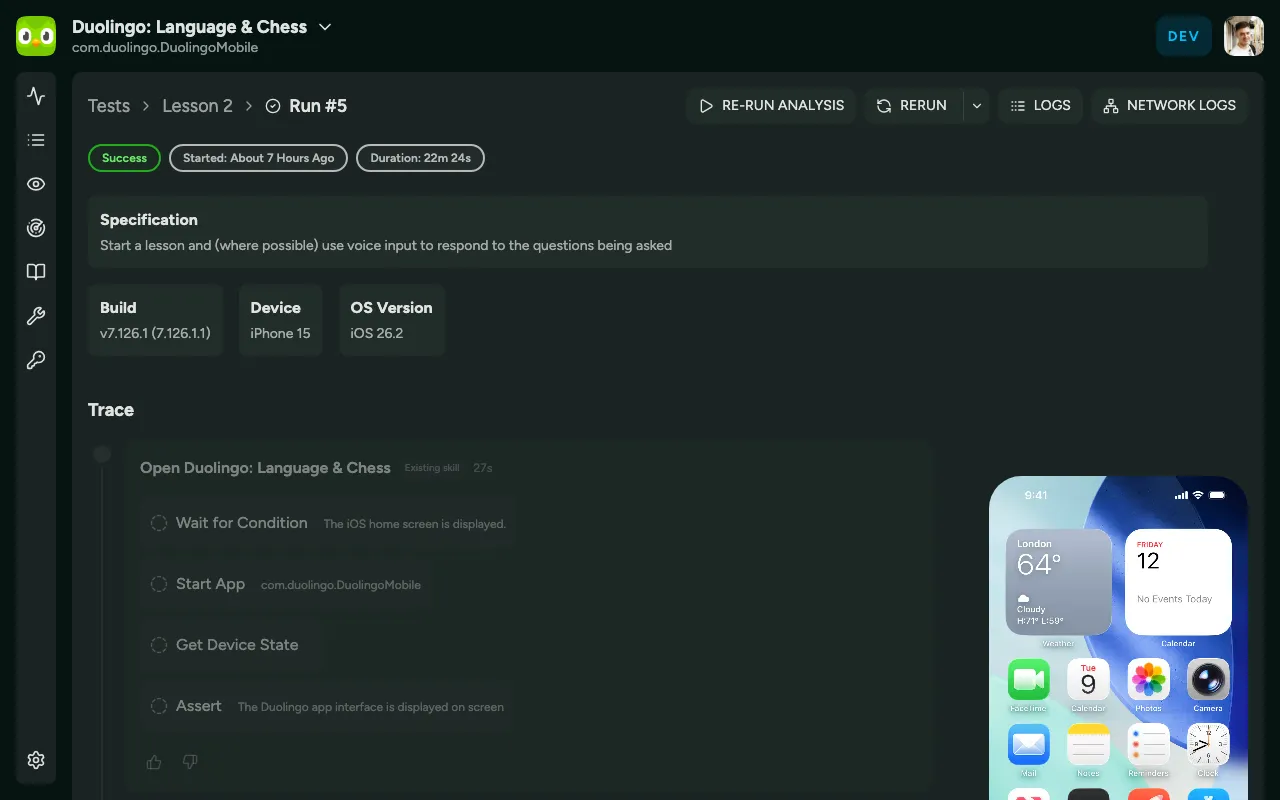The height and width of the screenshot is (800, 1280).
Task: Click the Duolingo owl app icon
Action: point(36,36)
